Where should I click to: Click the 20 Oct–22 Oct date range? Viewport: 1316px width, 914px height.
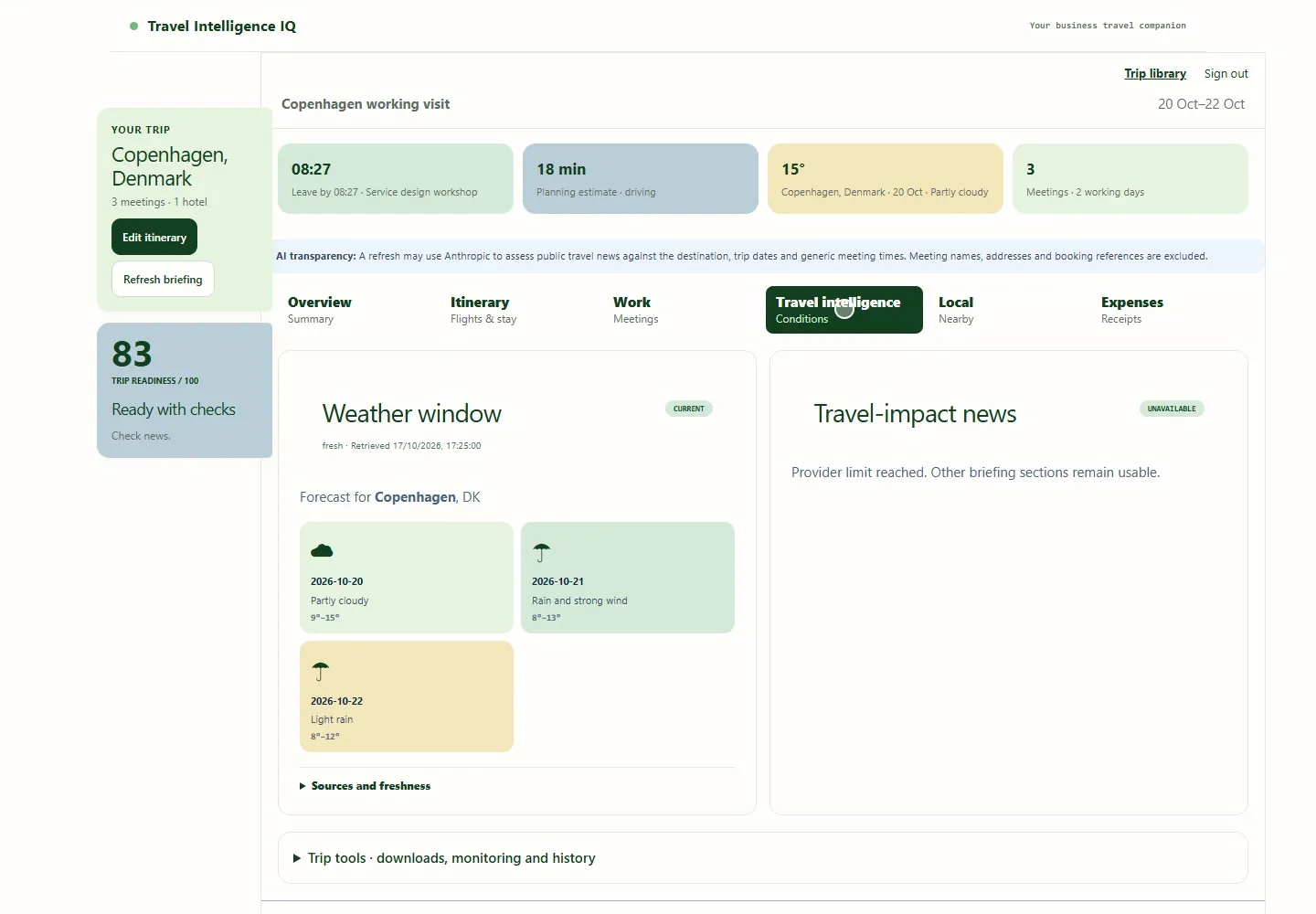click(1201, 104)
